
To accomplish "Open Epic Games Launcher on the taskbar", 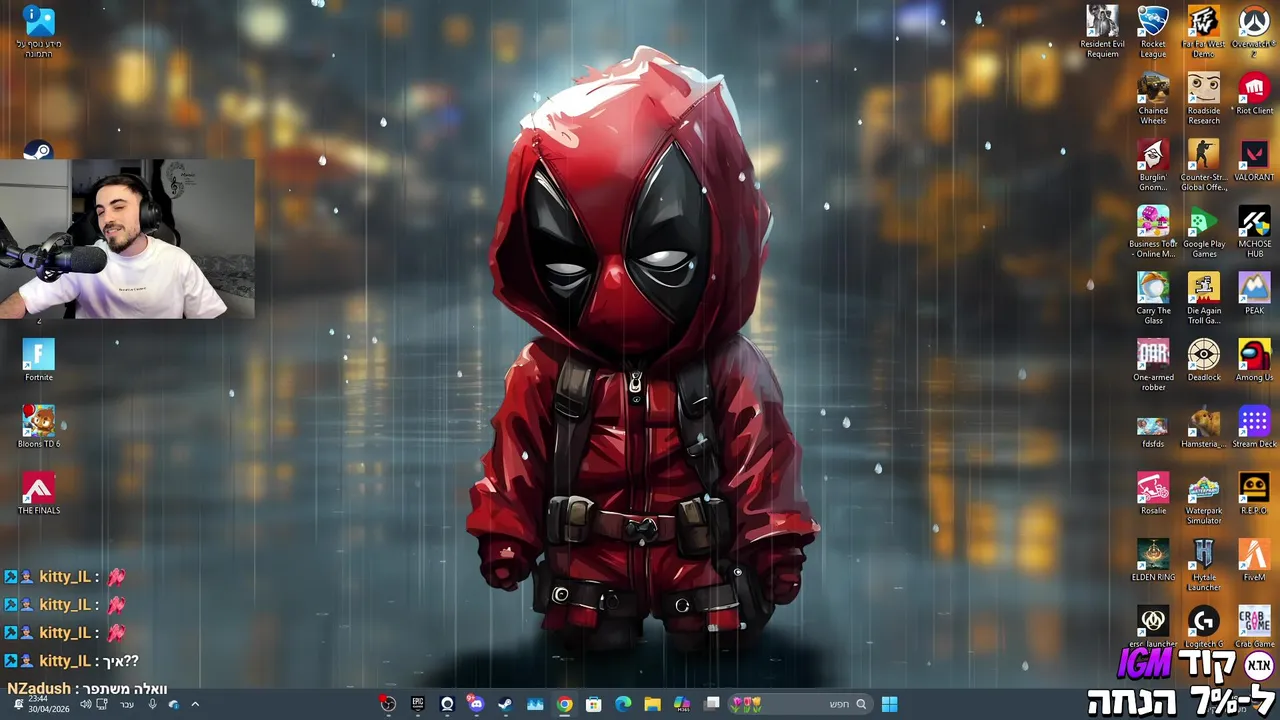I will pos(417,704).
